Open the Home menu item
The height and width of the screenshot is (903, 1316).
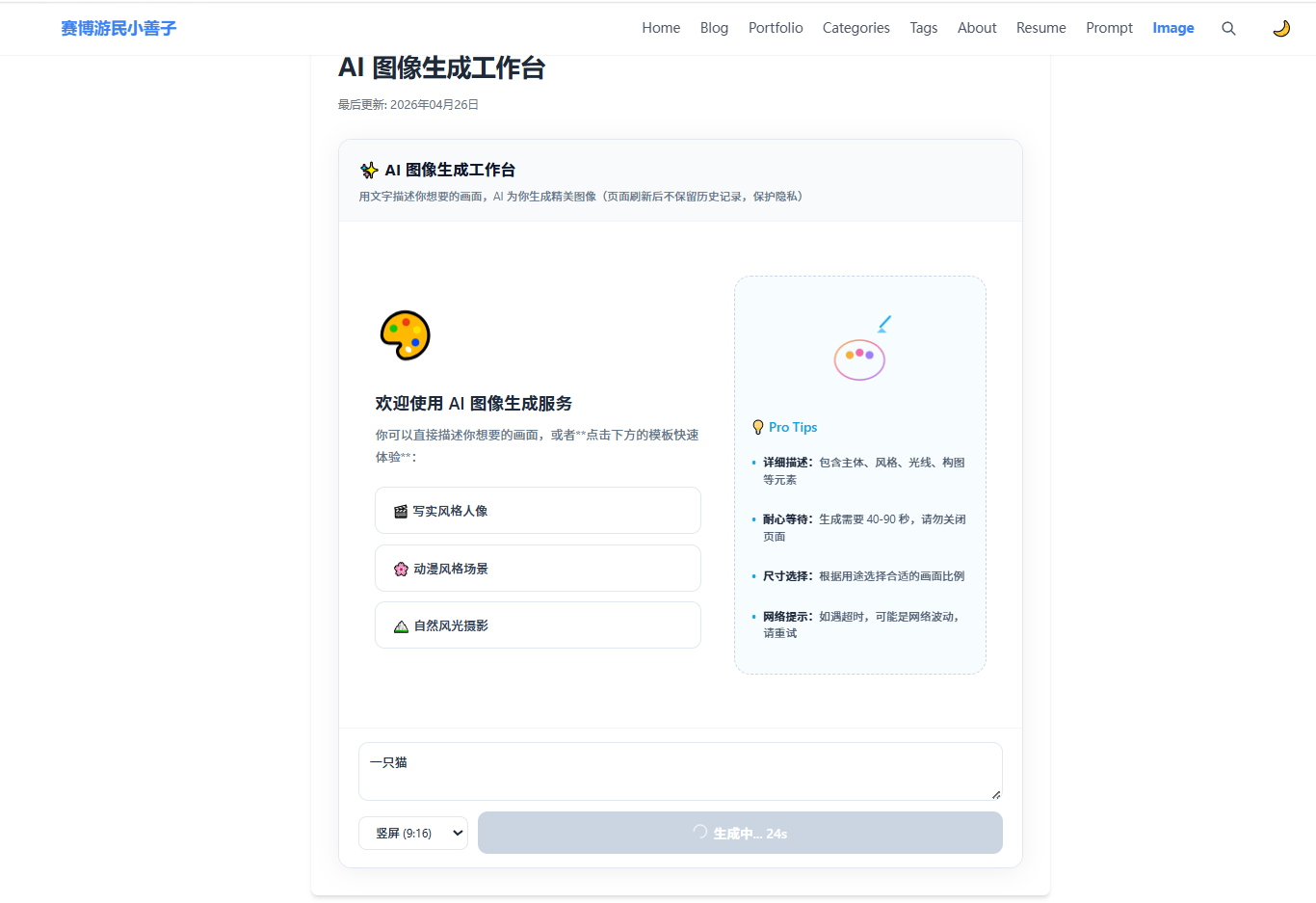click(661, 28)
